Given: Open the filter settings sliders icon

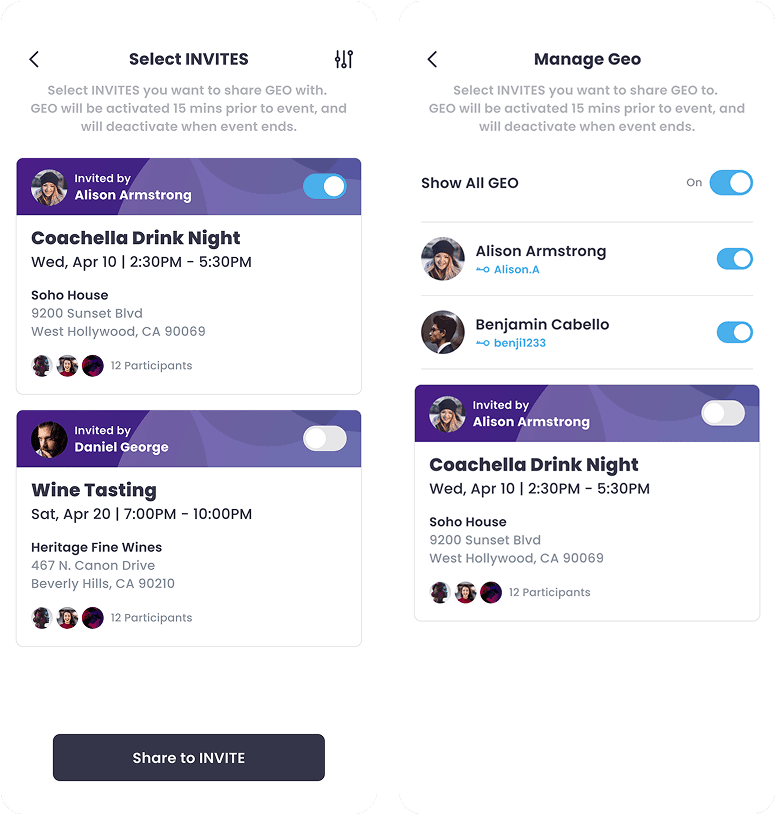Looking at the screenshot, I should (x=344, y=59).
